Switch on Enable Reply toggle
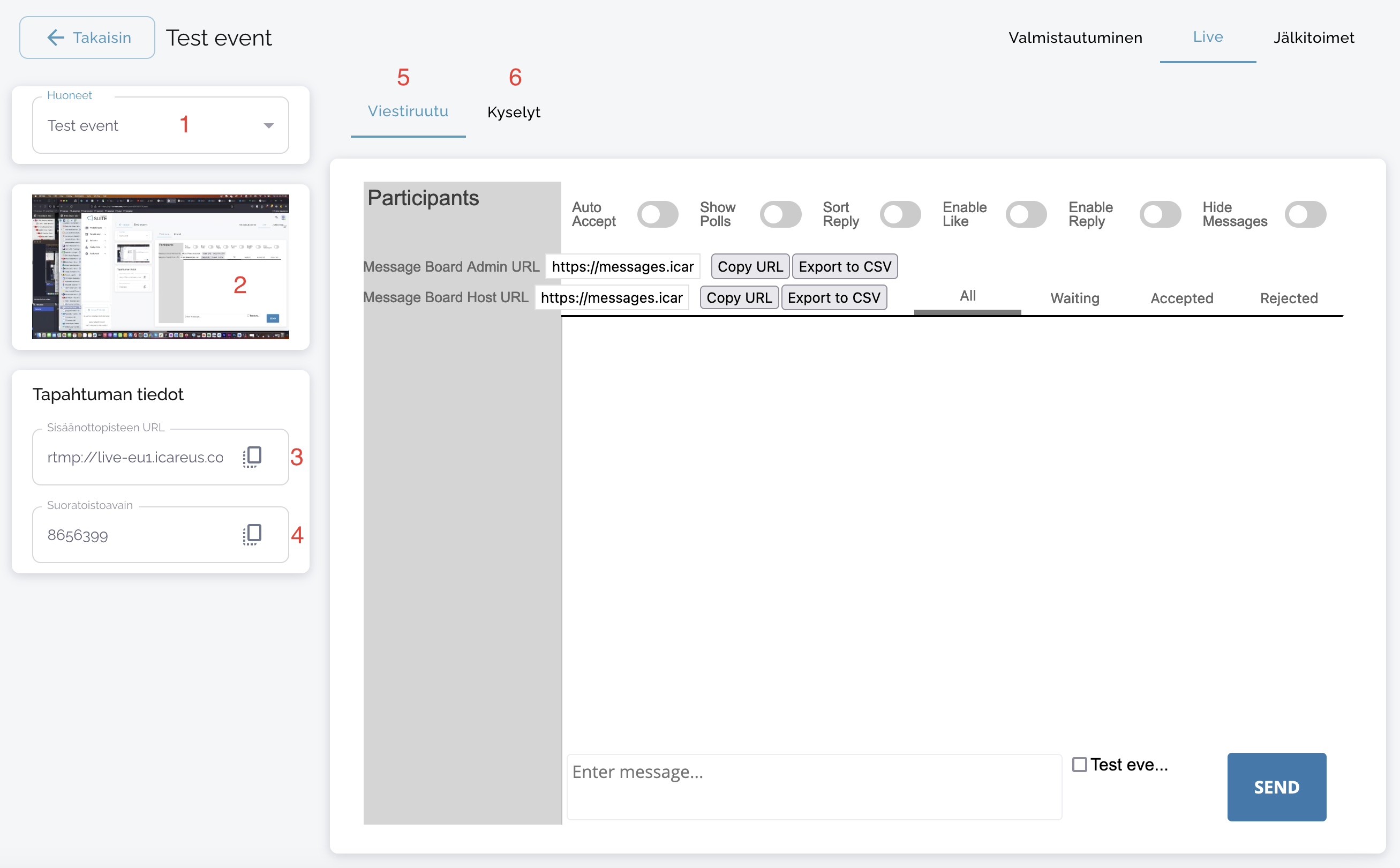This screenshot has width=1400, height=868. tap(1160, 215)
